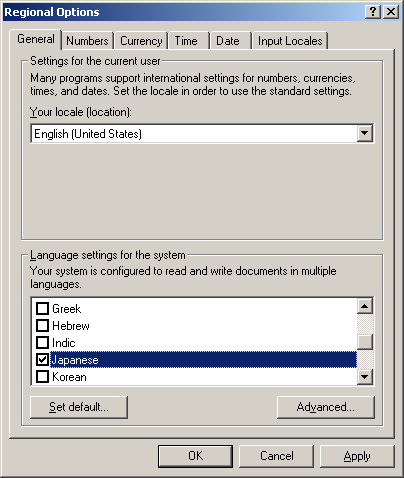Select the Date tab
This screenshot has width=404, height=478.
pos(230,41)
